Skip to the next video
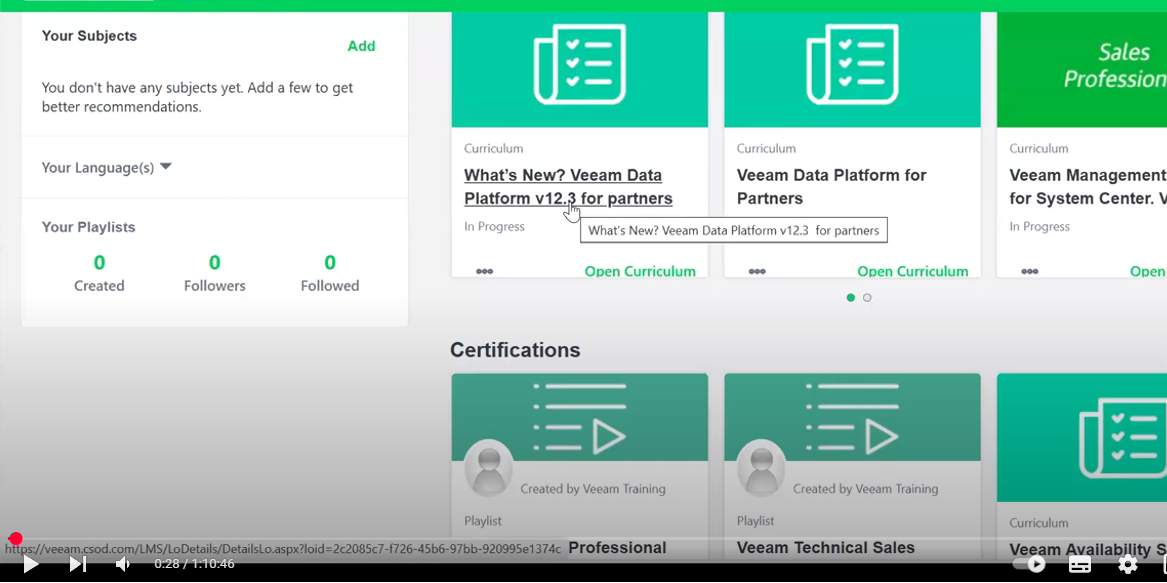The width and height of the screenshot is (1167, 583). 77,564
